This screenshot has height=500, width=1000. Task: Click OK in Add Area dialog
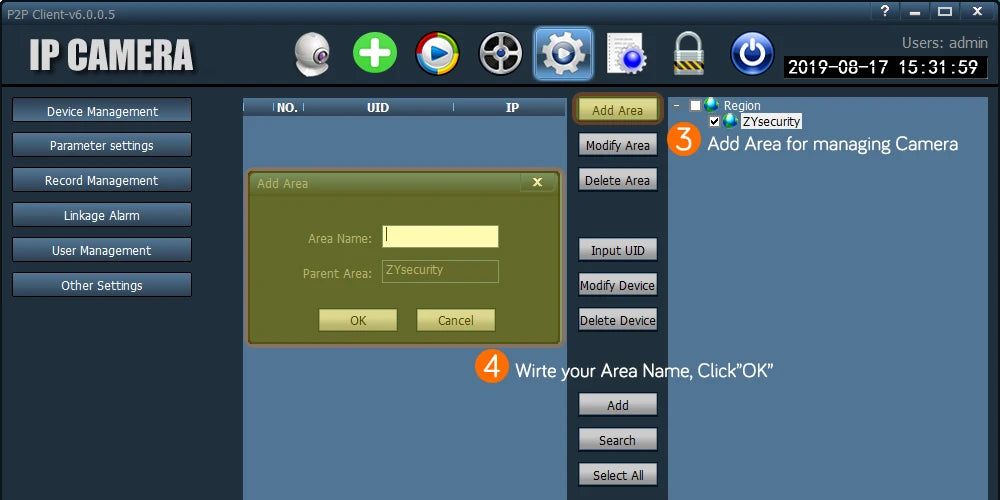click(x=358, y=320)
